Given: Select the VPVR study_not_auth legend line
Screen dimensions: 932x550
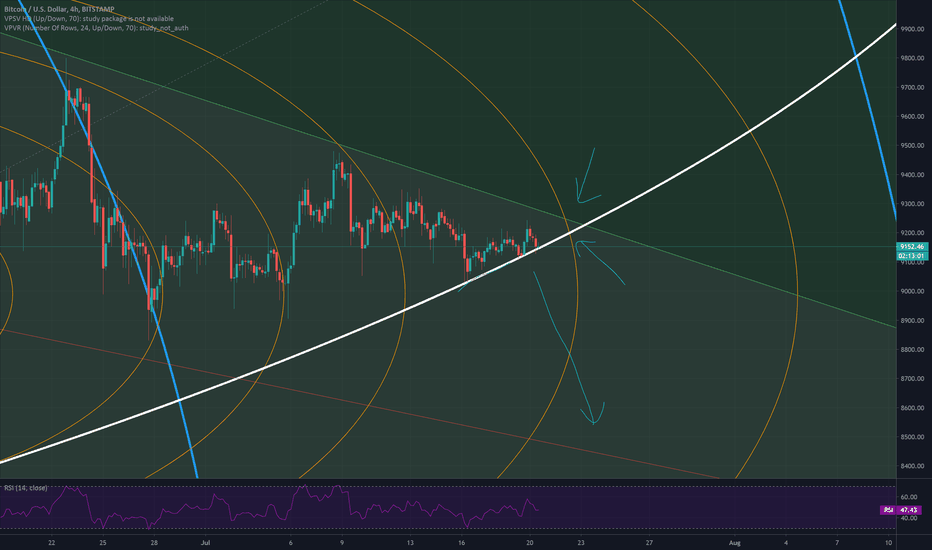Looking at the screenshot, I should tap(96, 28).
